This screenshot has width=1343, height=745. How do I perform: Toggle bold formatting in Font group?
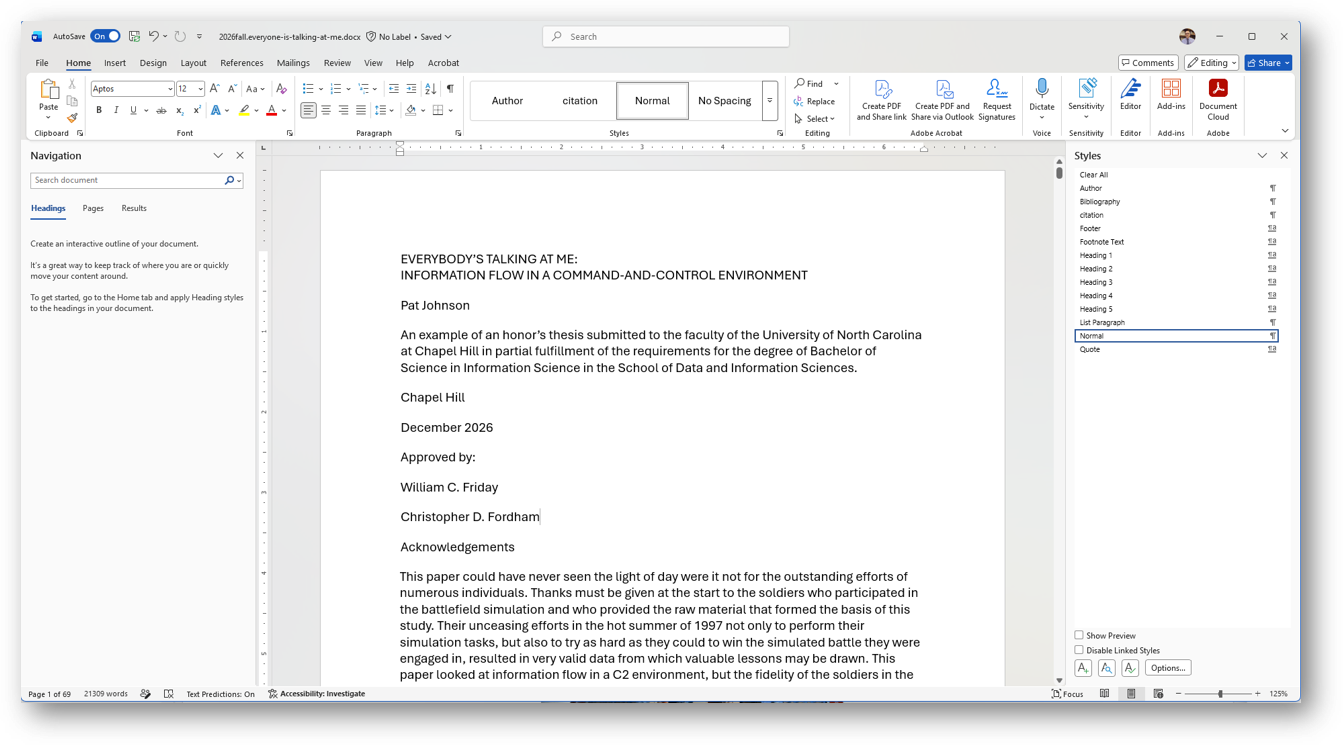(x=99, y=111)
